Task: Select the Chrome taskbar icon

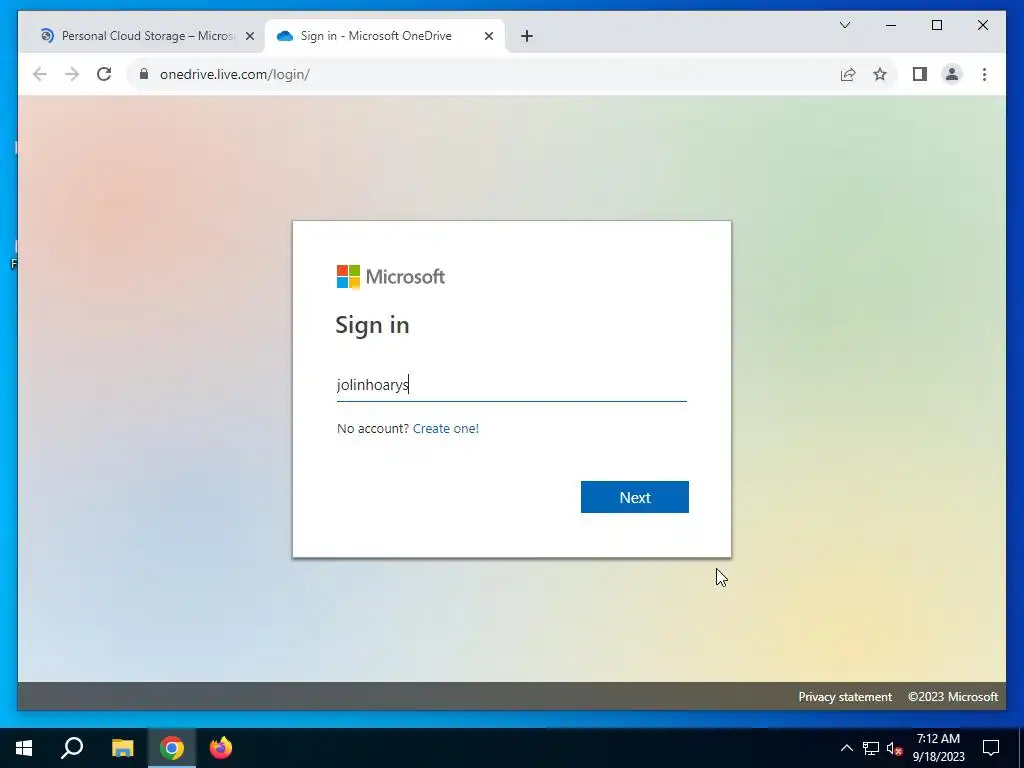Action: click(172, 748)
